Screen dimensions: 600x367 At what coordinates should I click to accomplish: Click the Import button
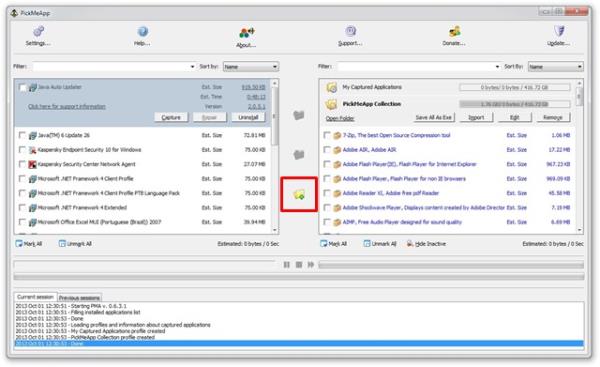point(476,117)
